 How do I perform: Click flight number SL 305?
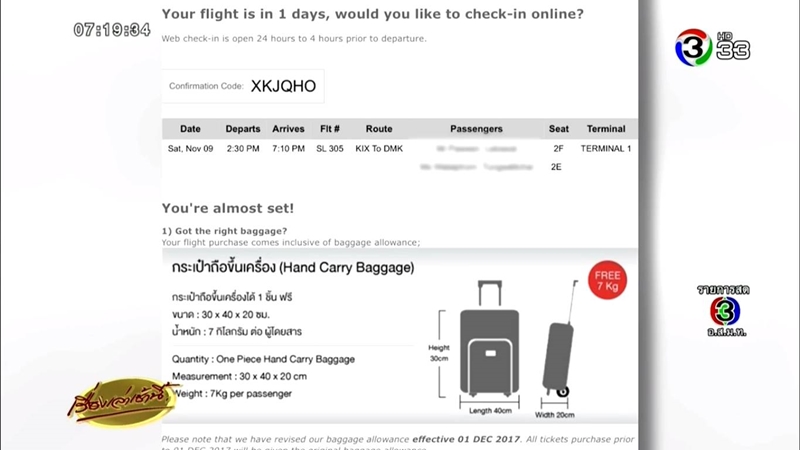329,148
